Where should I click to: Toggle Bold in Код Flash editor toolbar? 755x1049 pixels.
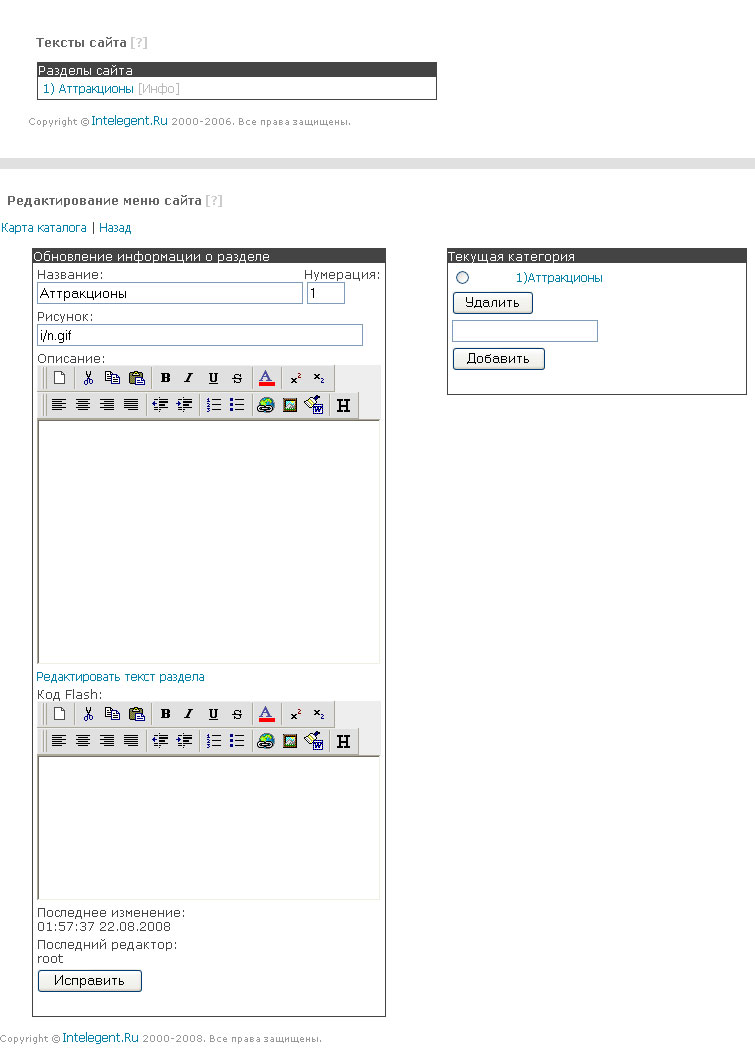165,714
